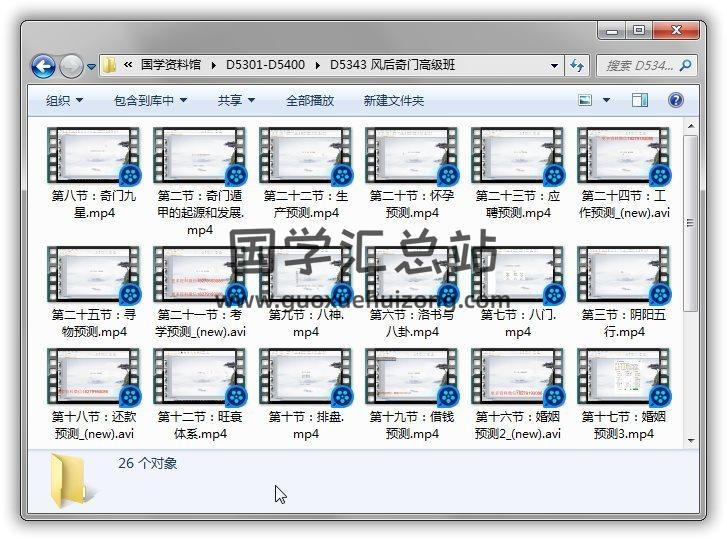The width and height of the screenshot is (727, 541).
Task: Select the folder icon in details pane
Action: tap(72, 478)
